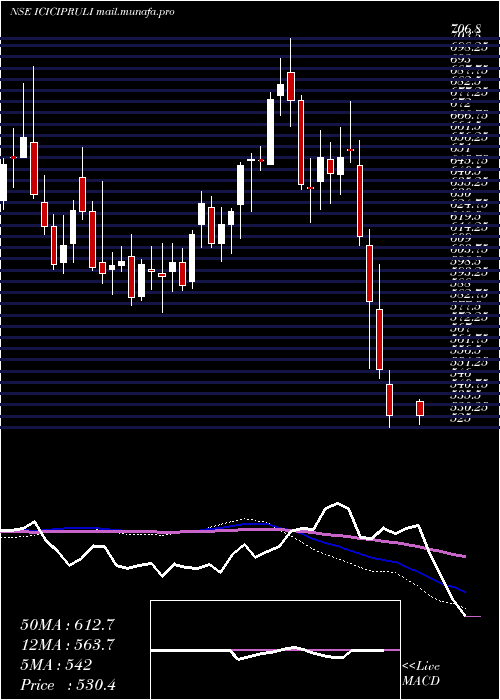Click the 12MA : 563.7 label
The width and height of the screenshot is (500, 700).
[x=68, y=644]
